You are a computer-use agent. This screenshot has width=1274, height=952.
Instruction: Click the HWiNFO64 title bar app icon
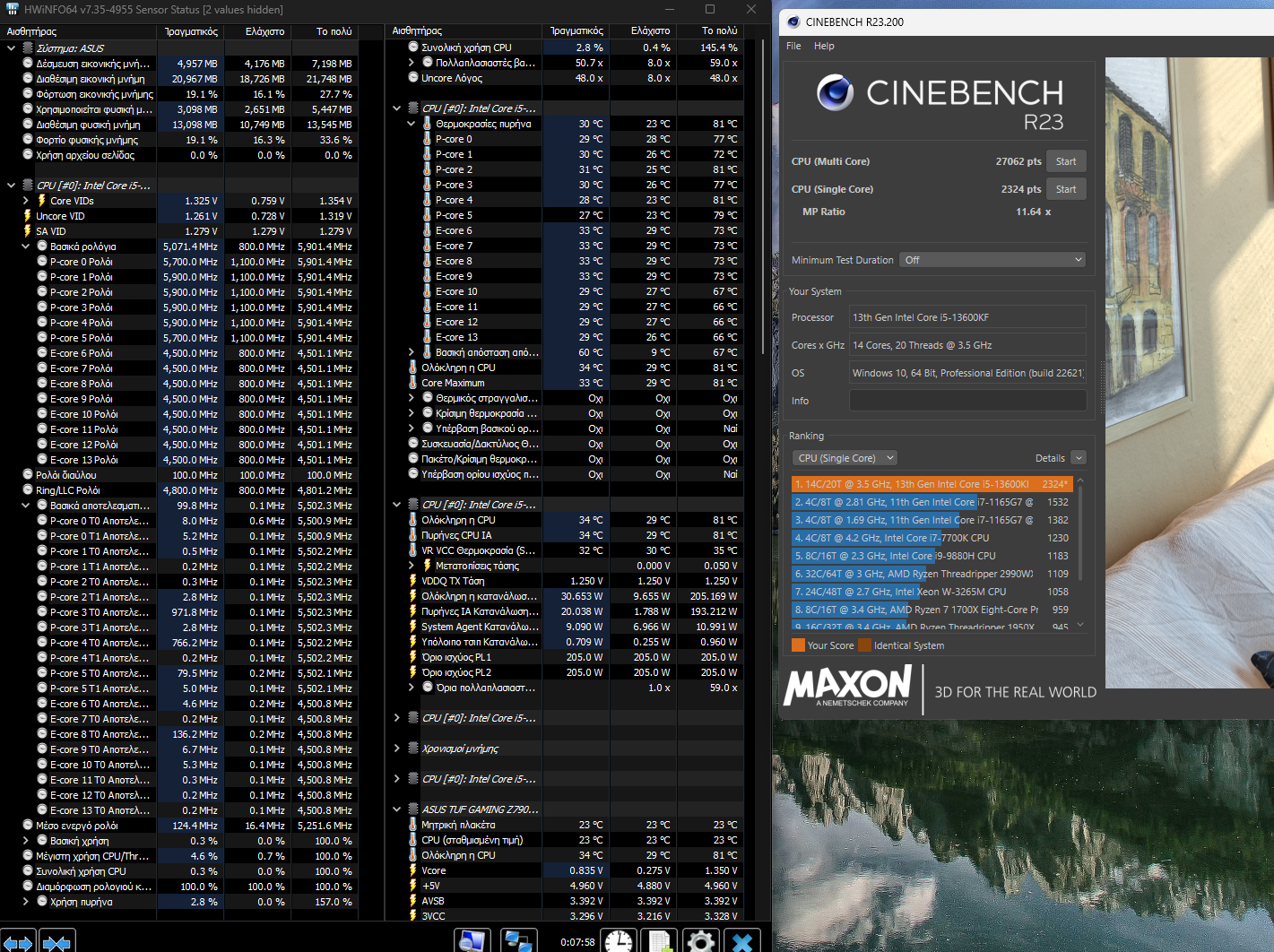[12, 9]
